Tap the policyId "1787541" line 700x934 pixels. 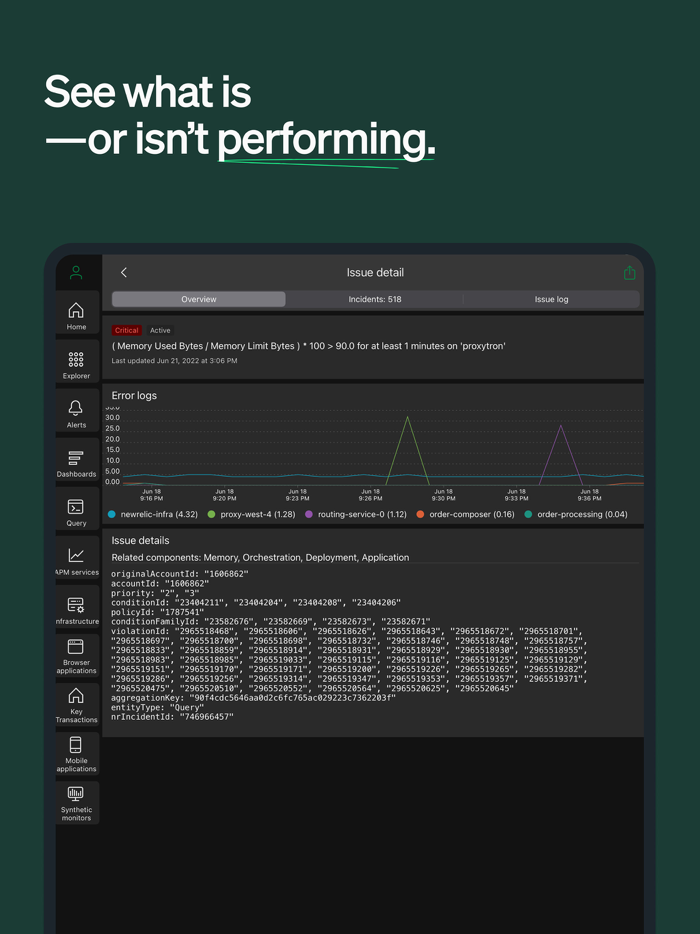coord(157,612)
